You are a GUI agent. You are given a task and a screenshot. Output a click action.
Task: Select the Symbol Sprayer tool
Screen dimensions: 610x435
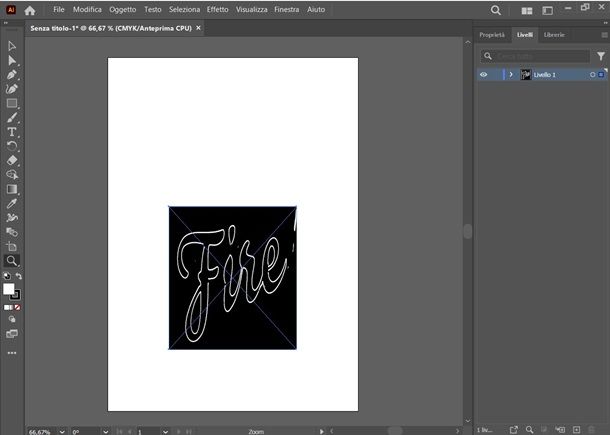12,218
